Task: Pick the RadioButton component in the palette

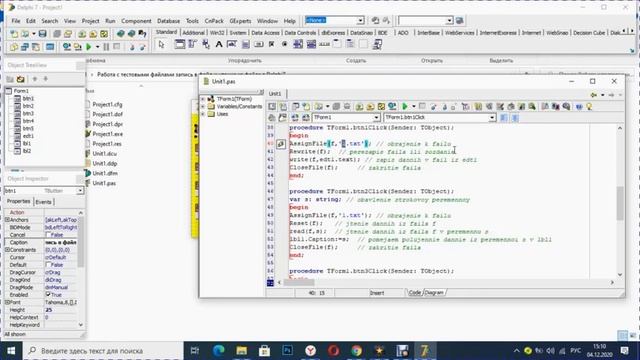Action: point(284,44)
